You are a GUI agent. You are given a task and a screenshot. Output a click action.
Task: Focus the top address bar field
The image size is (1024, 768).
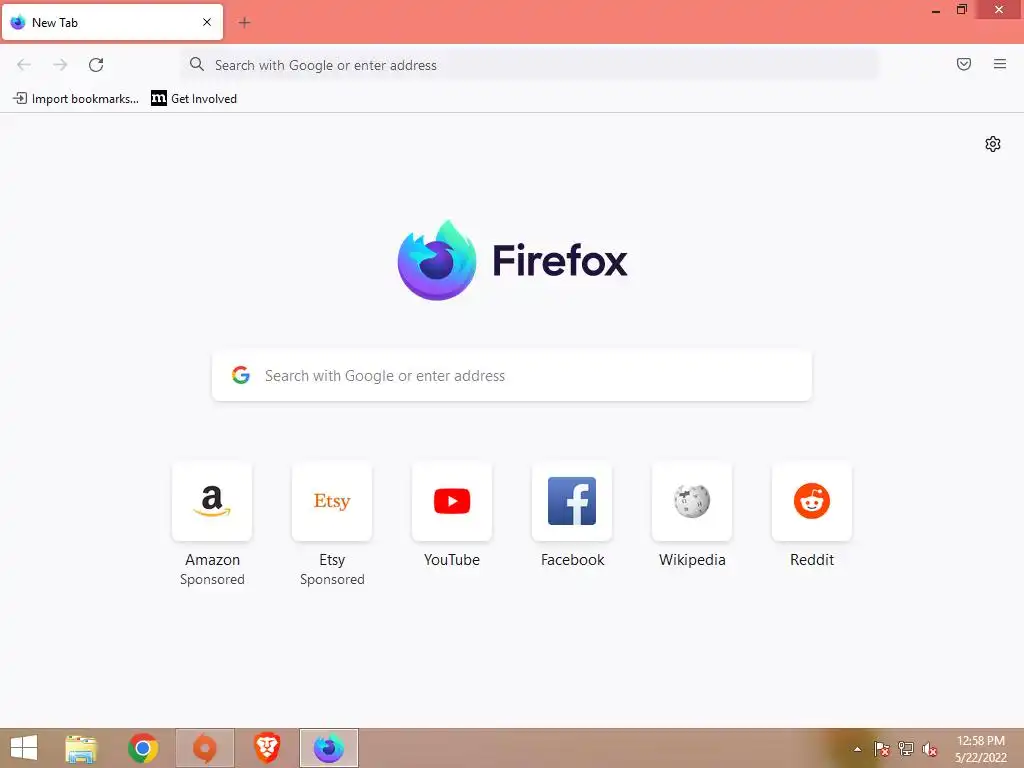point(530,65)
